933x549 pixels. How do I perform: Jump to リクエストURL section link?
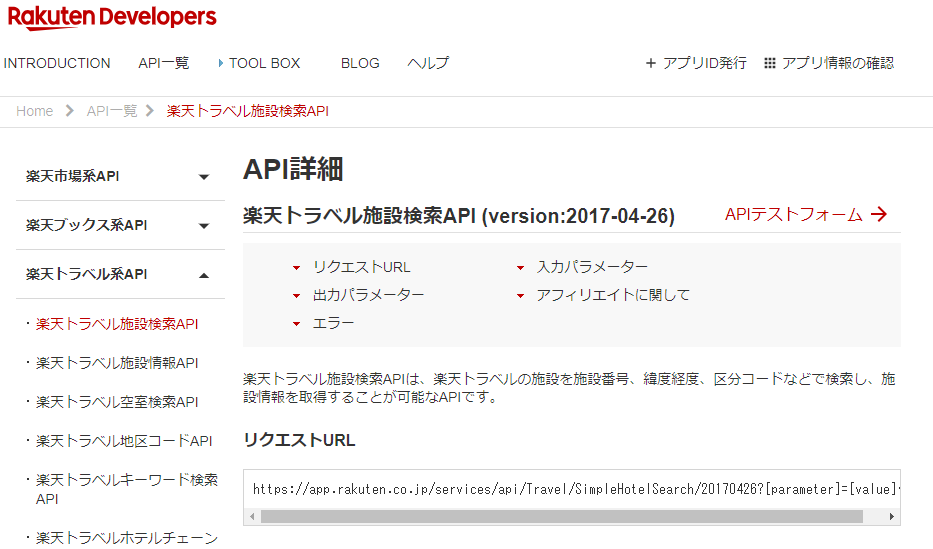pyautogui.click(x=362, y=267)
